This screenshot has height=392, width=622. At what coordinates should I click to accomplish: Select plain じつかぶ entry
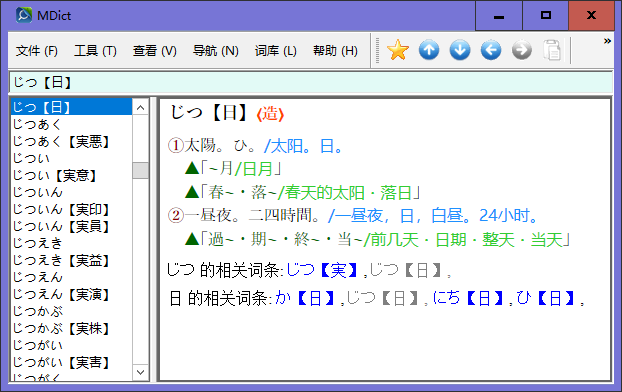click(x=71, y=311)
